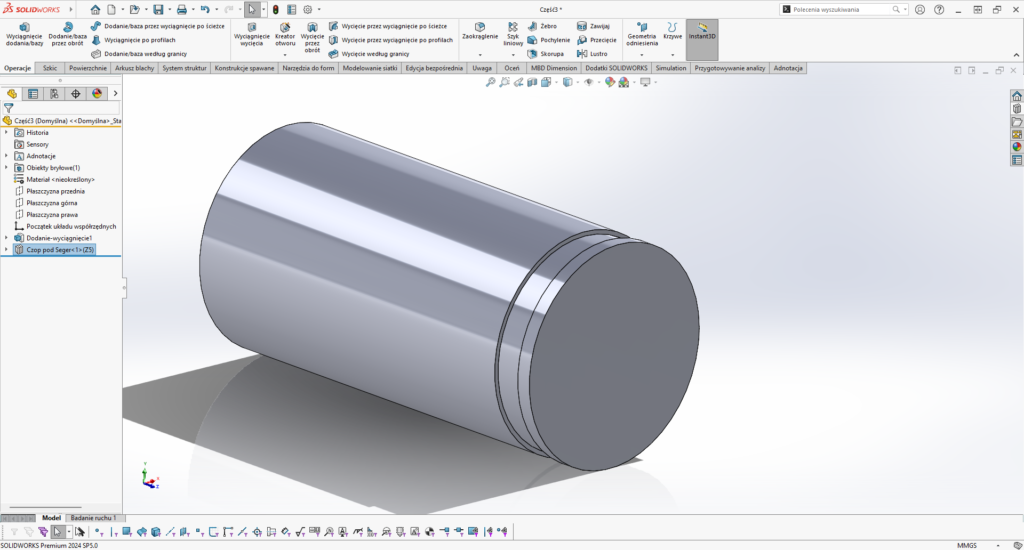The width and height of the screenshot is (1024, 550).
Task: Open the DisplayManager color sphere tab
Action: coord(97,94)
